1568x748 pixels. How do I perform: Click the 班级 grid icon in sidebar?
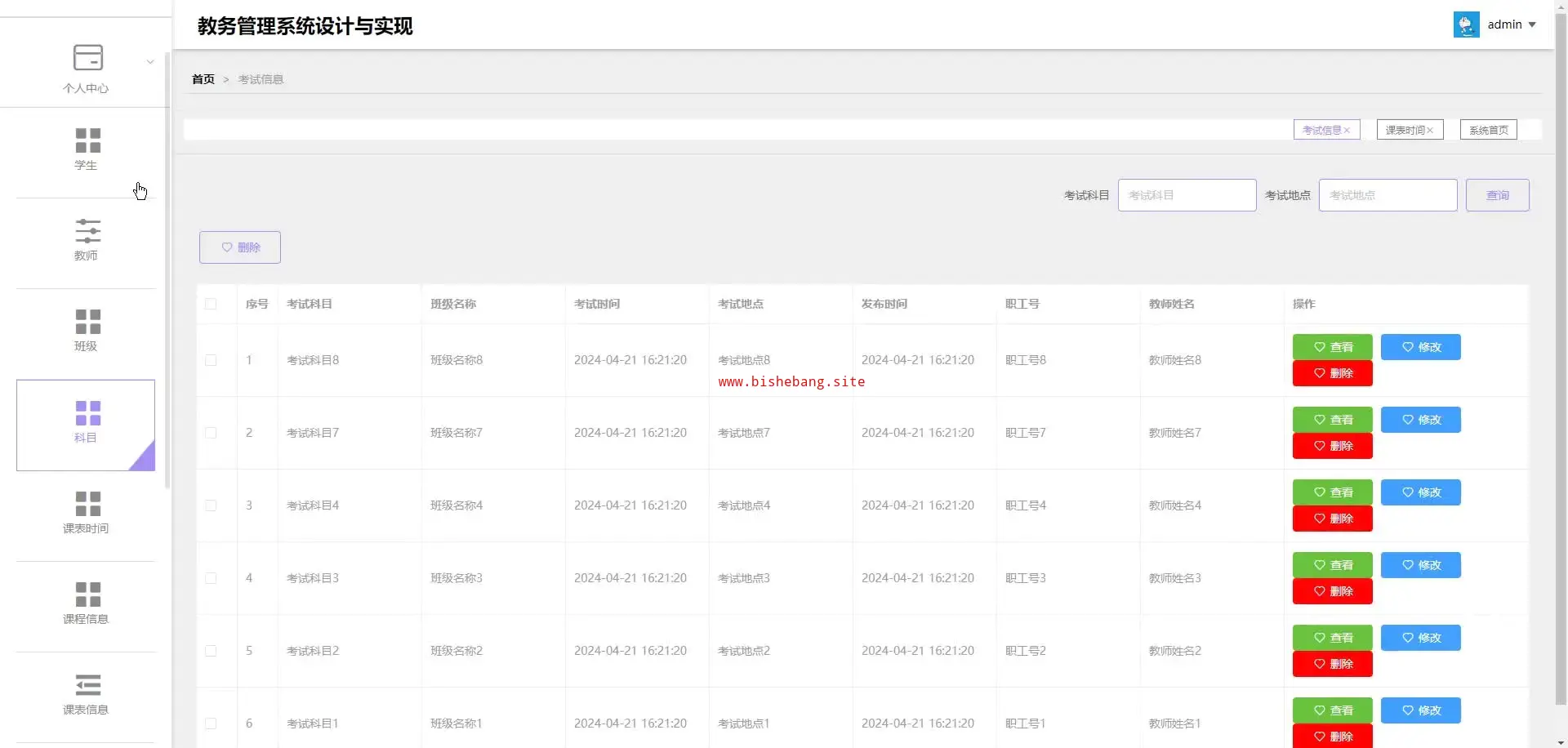pos(87,322)
